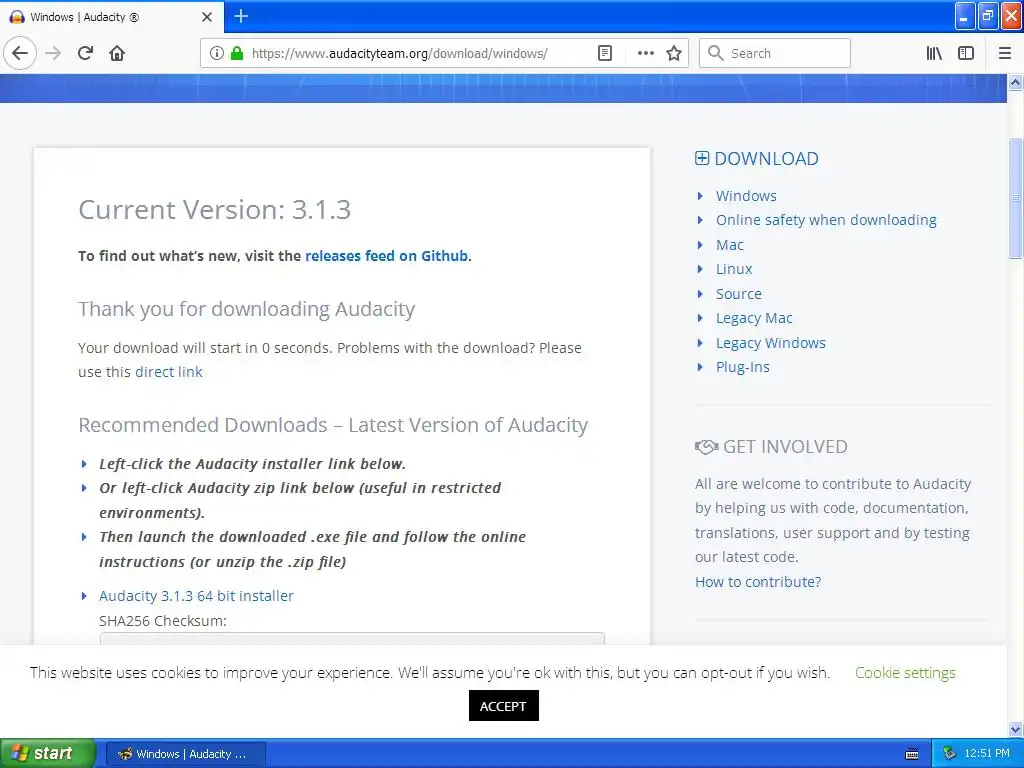Open the Legacy Windows link
This screenshot has height=768, width=1024.
pyautogui.click(x=771, y=343)
